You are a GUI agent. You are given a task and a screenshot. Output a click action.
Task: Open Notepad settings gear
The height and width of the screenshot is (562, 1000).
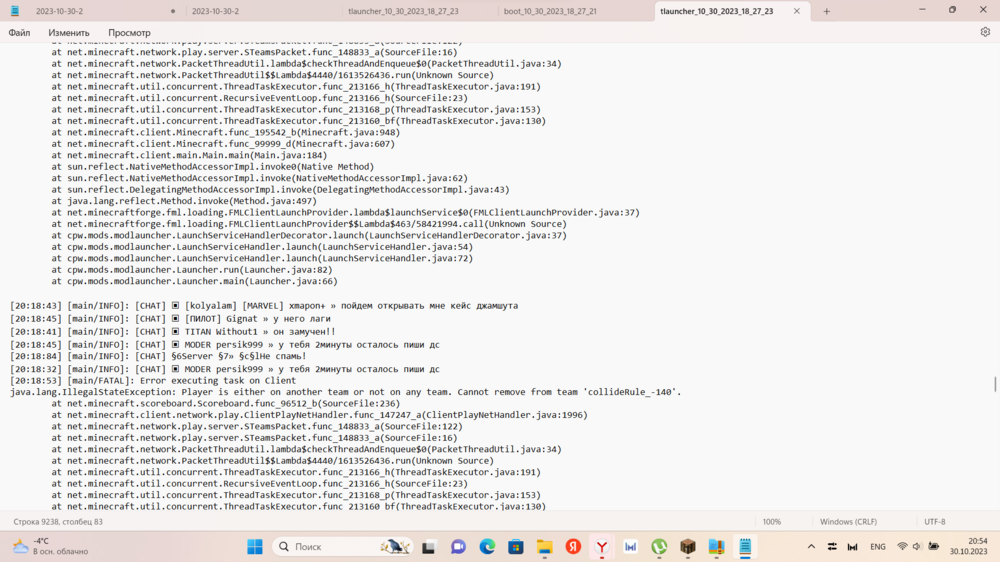pyautogui.click(x=985, y=32)
